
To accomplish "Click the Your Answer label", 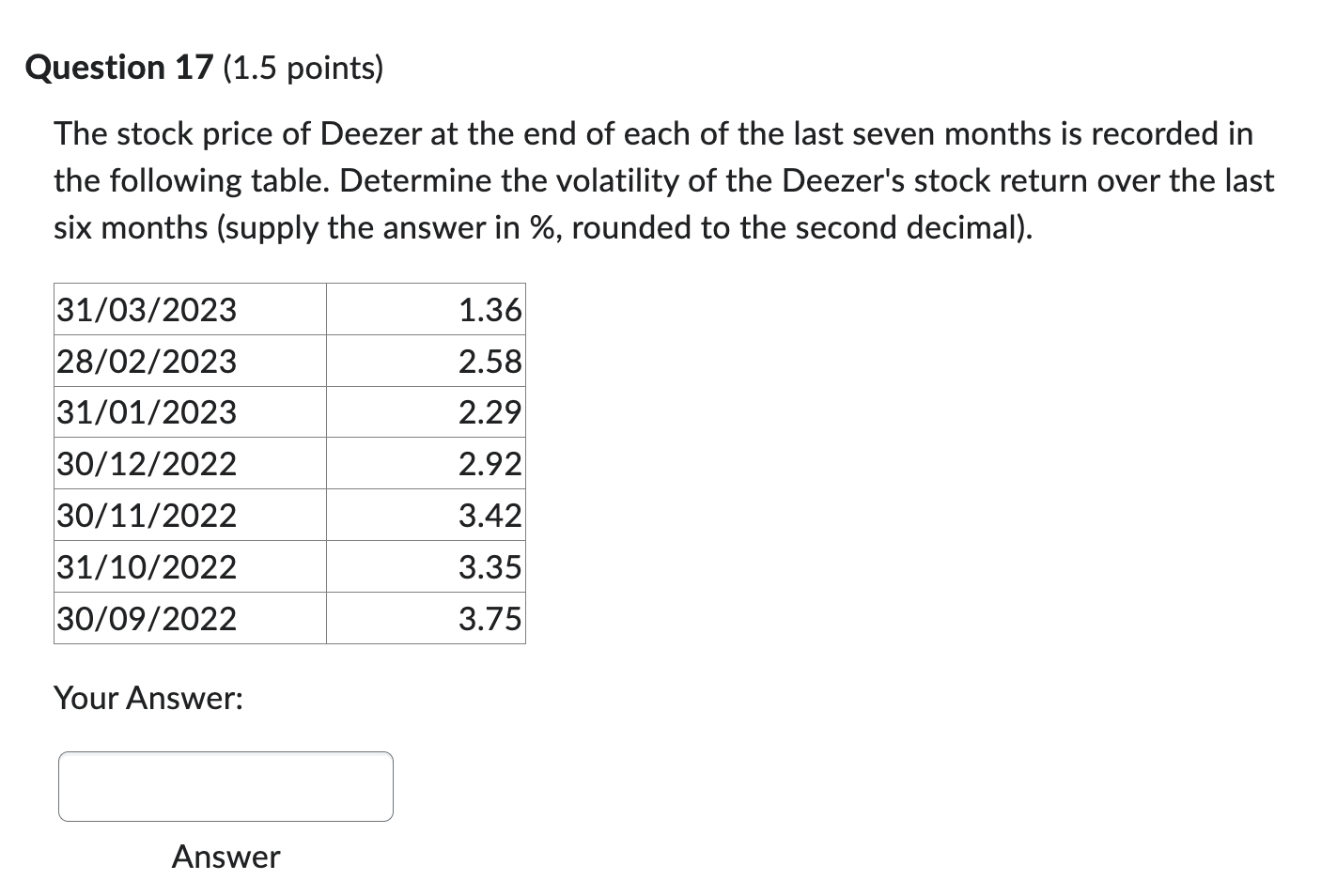I will pos(148,698).
